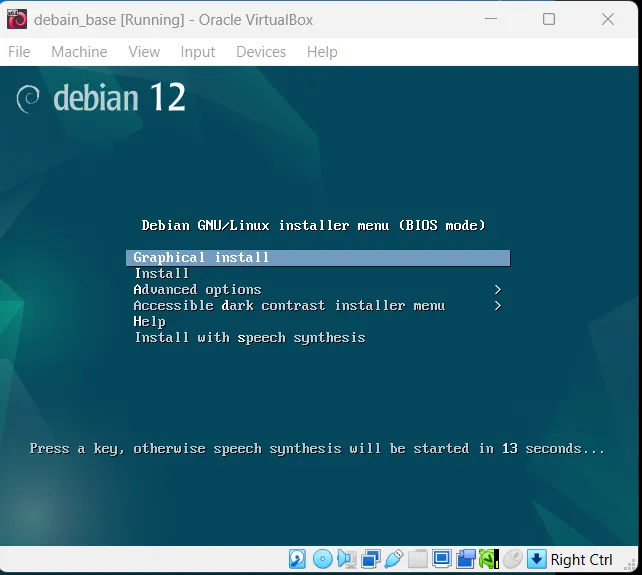The width and height of the screenshot is (642, 575).
Task: Open the optical disk drive indicator
Action: 323,559
